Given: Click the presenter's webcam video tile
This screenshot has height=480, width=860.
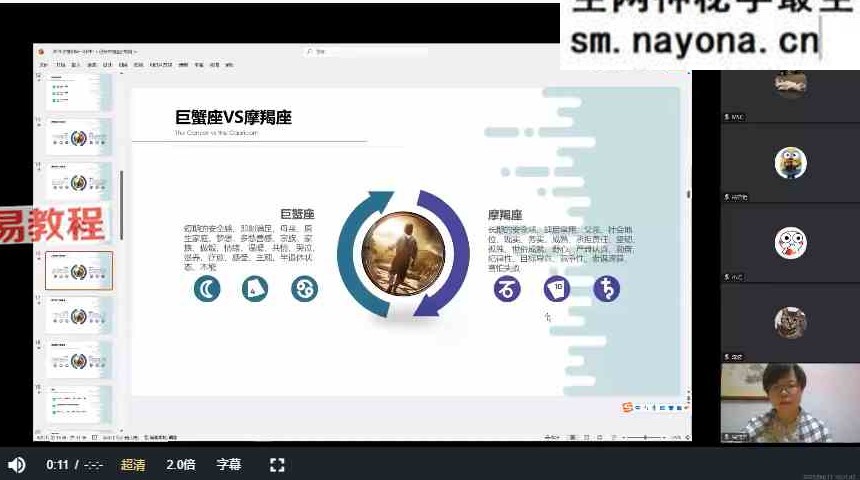Looking at the screenshot, I should pos(790,403).
